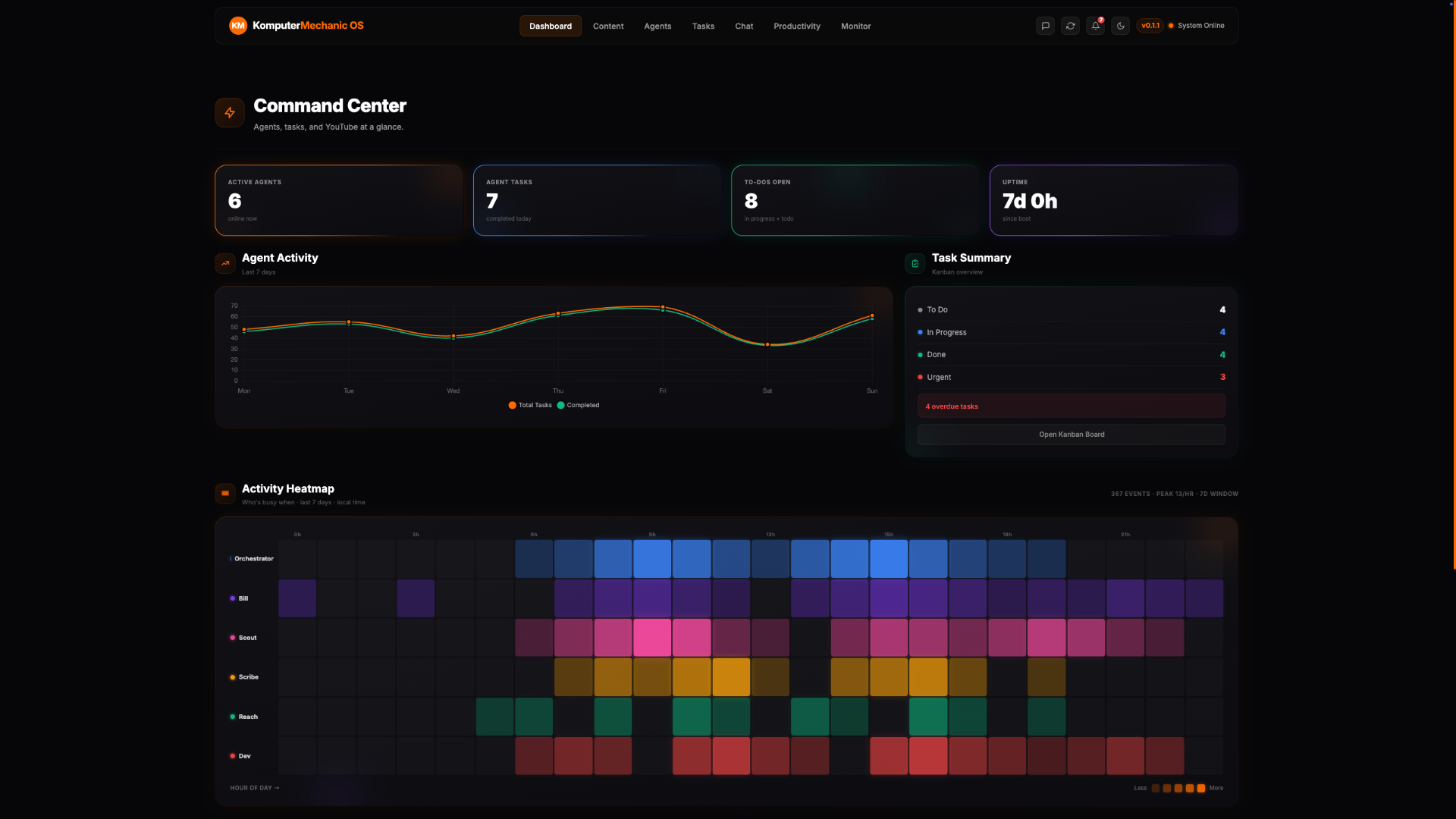The height and width of the screenshot is (819, 1456).
Task: Click the green Done status dot
Action: pos(920,355)
